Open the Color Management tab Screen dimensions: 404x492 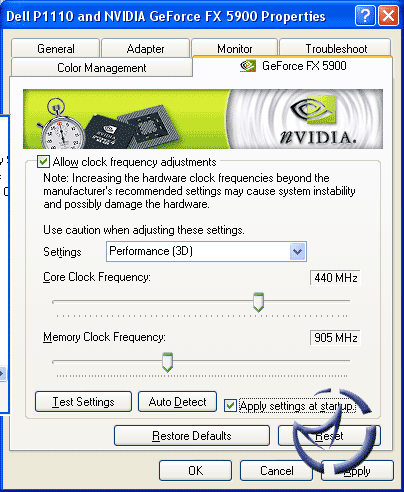(x=102, y=68)
